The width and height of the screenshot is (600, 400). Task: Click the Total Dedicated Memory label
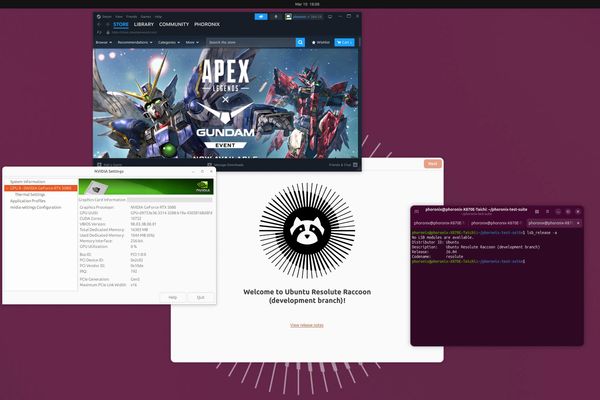point(102,230)
